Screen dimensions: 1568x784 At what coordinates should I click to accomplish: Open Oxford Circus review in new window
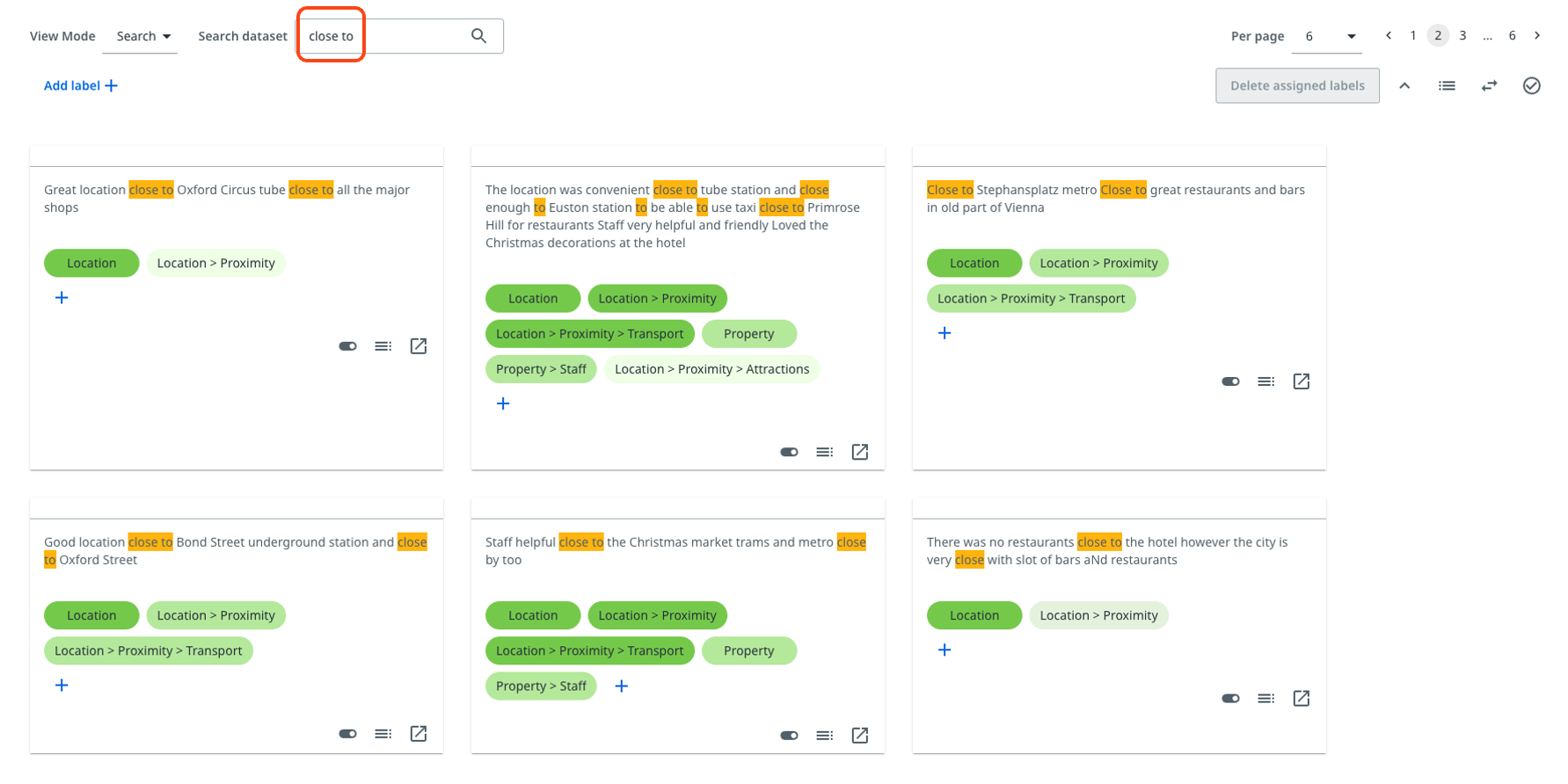419,346
